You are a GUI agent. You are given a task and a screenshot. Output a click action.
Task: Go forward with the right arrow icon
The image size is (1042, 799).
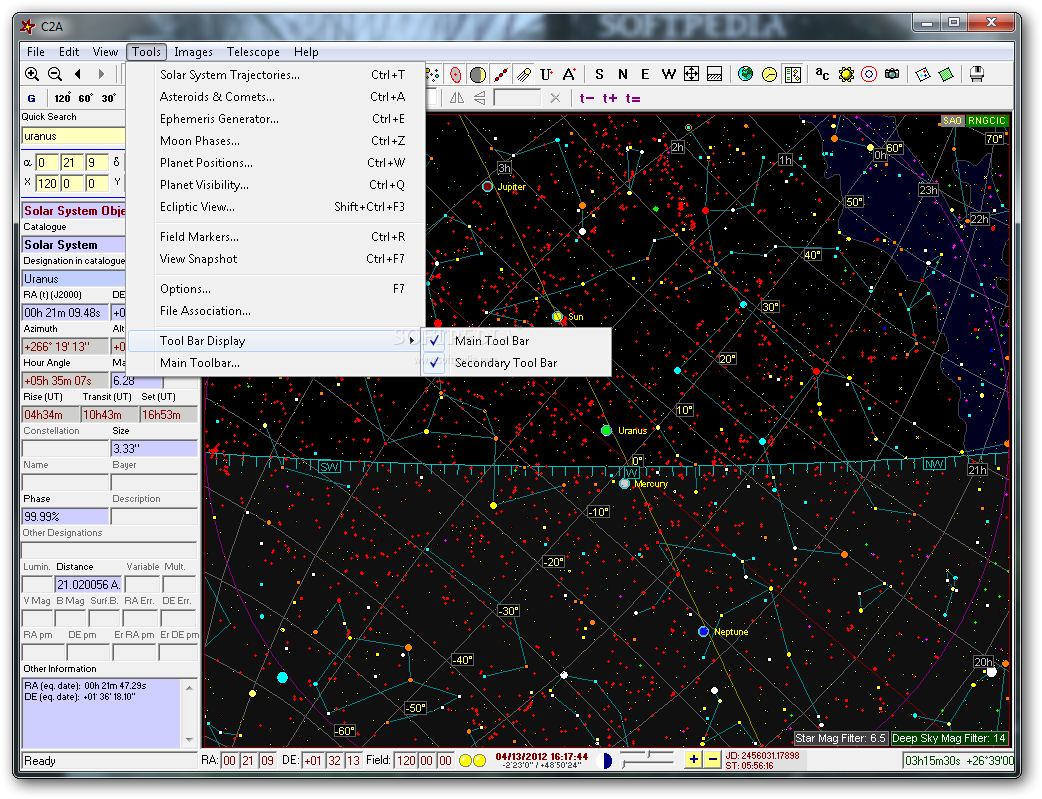(x=101, y=74)
